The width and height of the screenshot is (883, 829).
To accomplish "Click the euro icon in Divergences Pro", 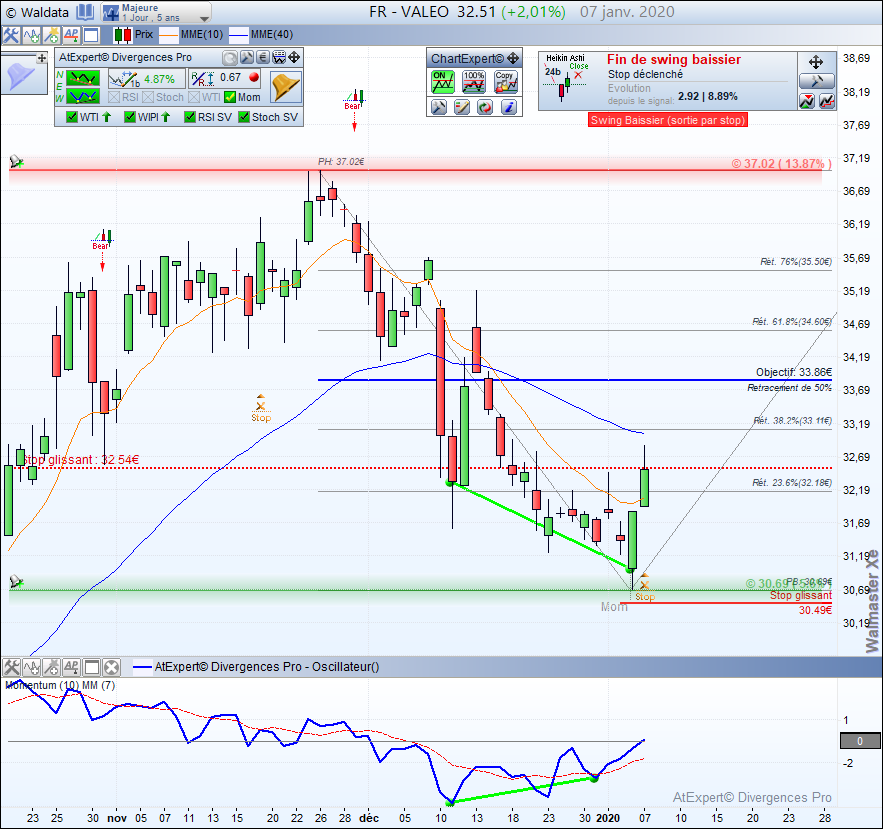I will [262, 57].
